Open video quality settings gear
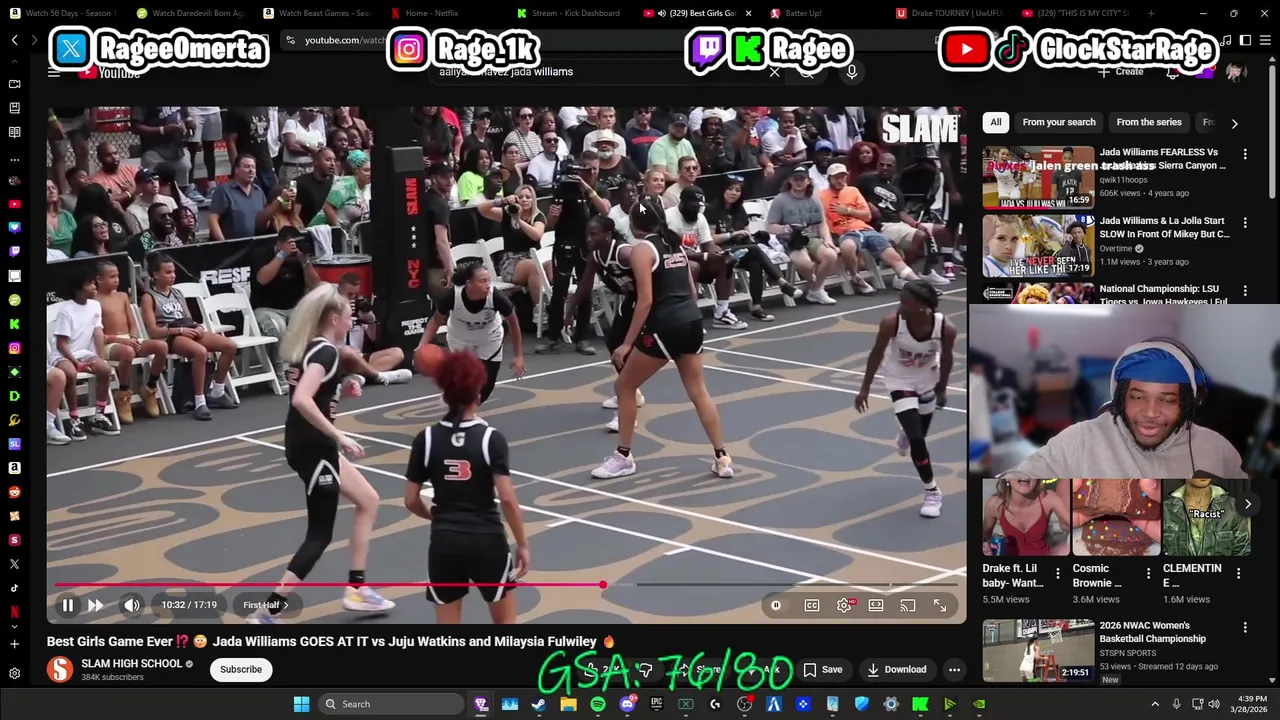The image size is (1280, 720). click(x=844, y=605)
